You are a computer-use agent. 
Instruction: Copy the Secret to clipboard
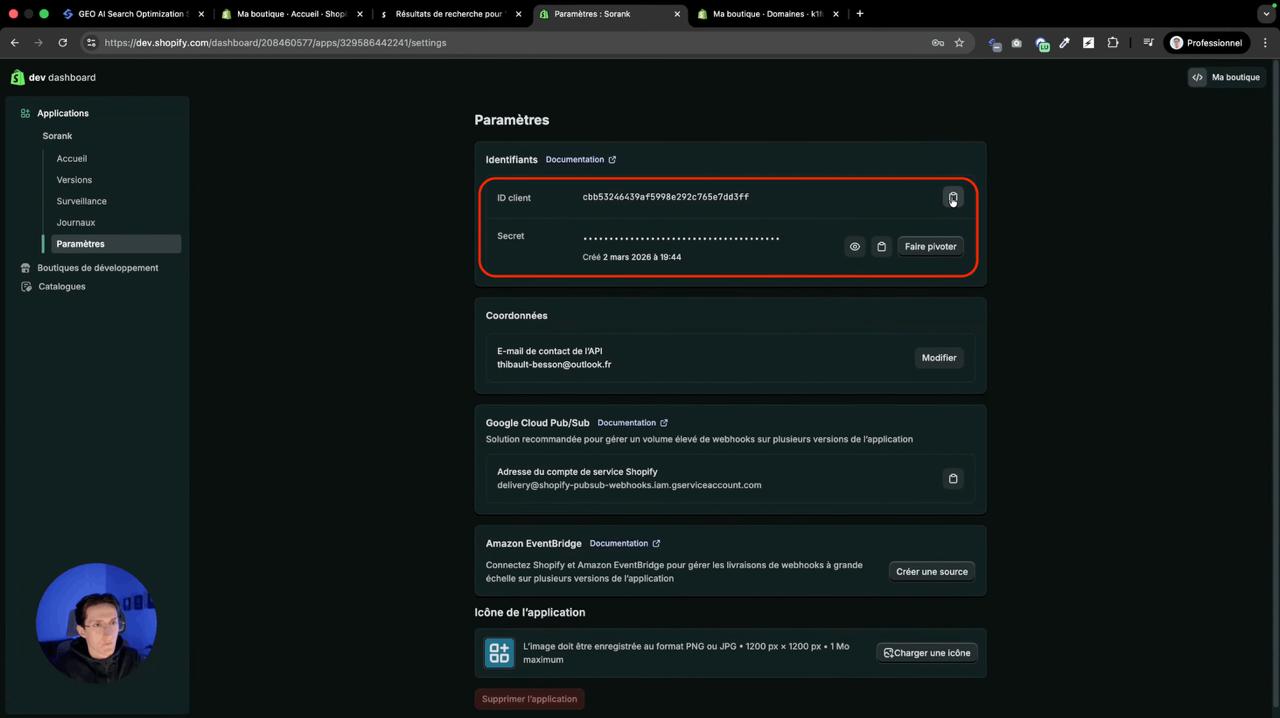[x=881, y=246]
